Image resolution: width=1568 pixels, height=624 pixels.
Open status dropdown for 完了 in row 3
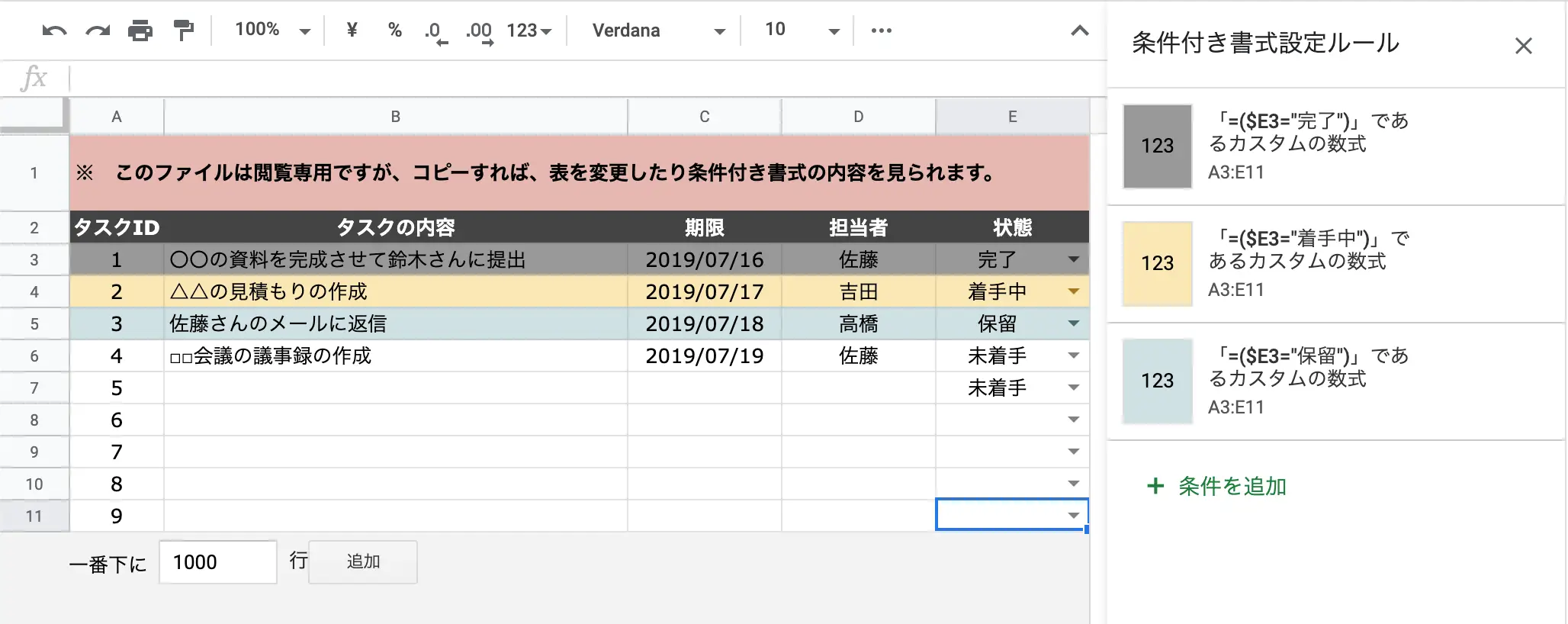1074,259
